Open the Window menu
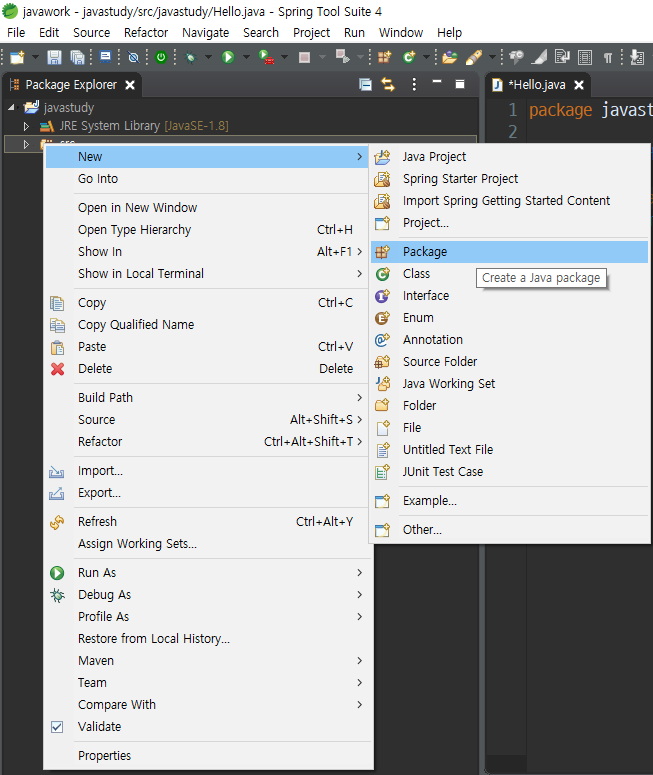The image size is (653, 775). 401,33
